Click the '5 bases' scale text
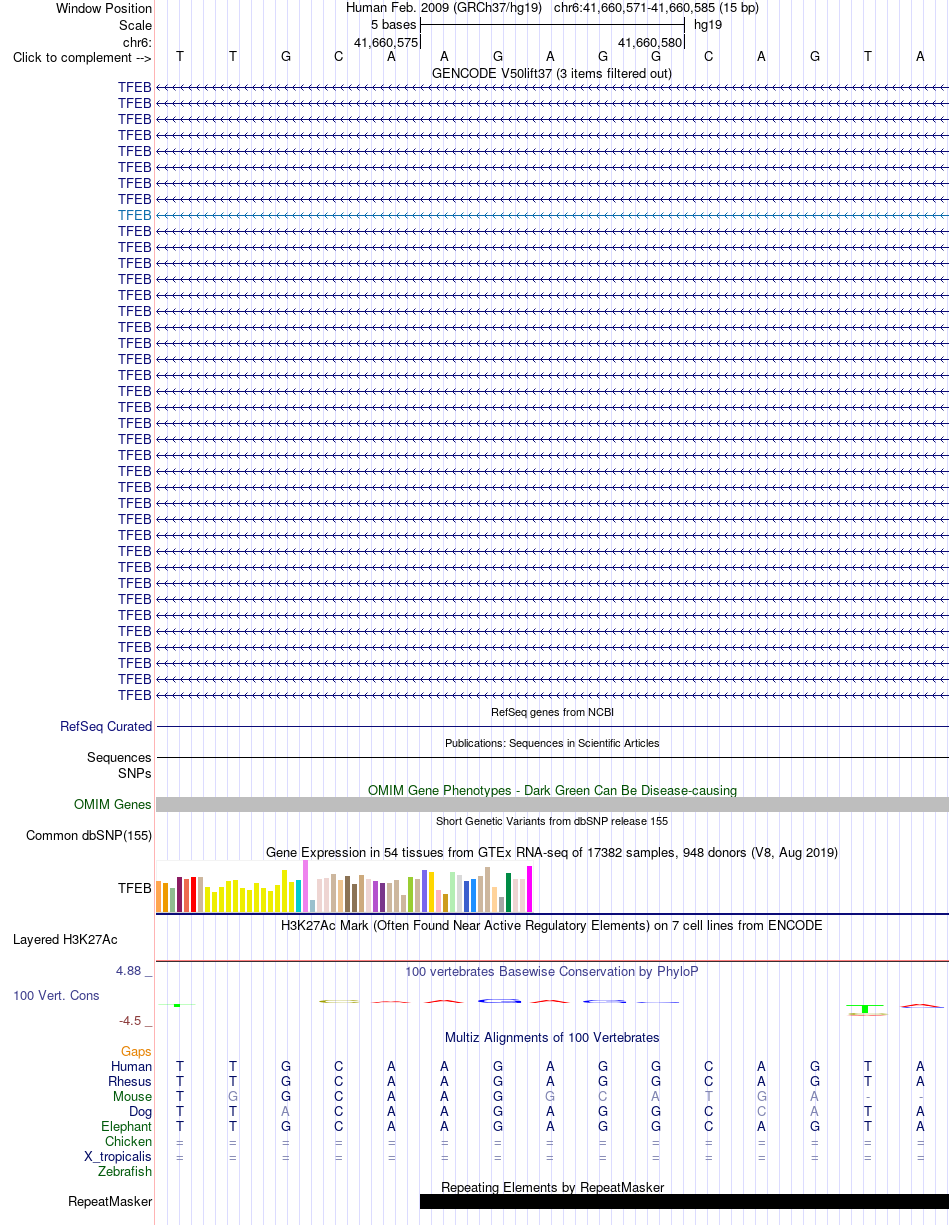950x1225 pixels. 394,25
